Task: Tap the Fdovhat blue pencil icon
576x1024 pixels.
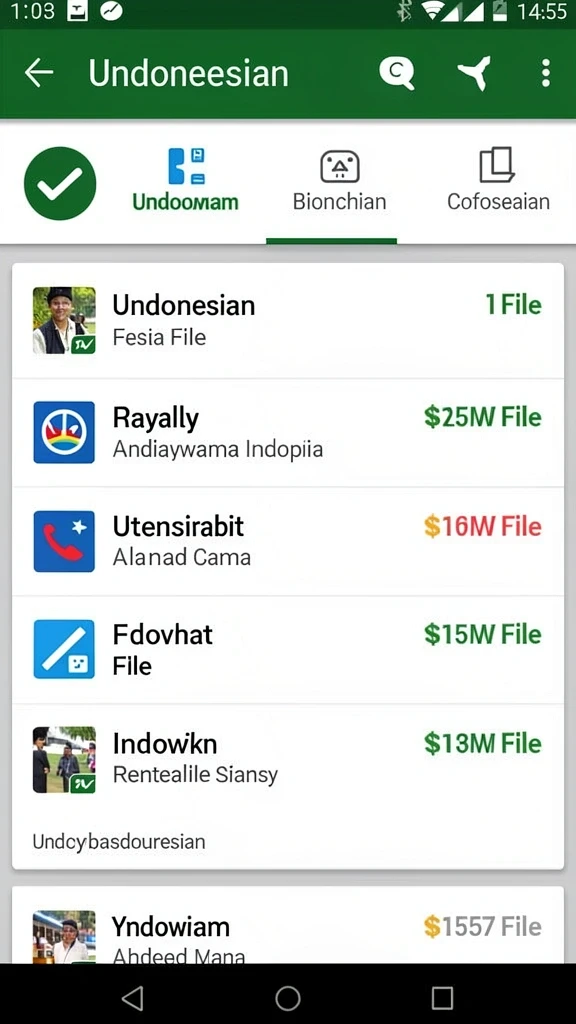Action: click(64, 649)
